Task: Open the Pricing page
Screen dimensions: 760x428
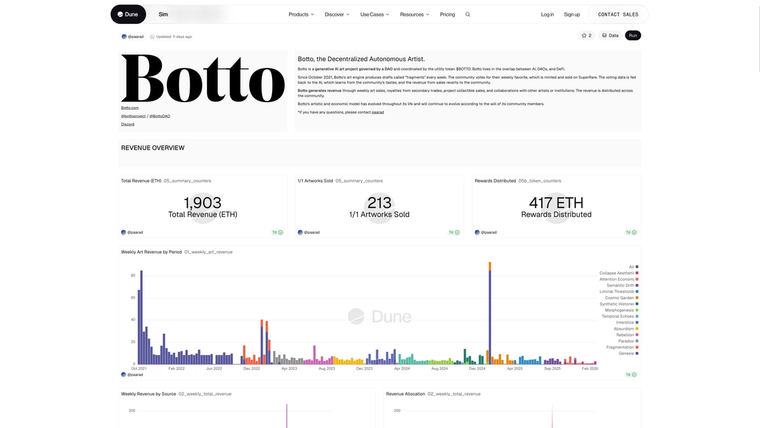Action: [447, 15]
